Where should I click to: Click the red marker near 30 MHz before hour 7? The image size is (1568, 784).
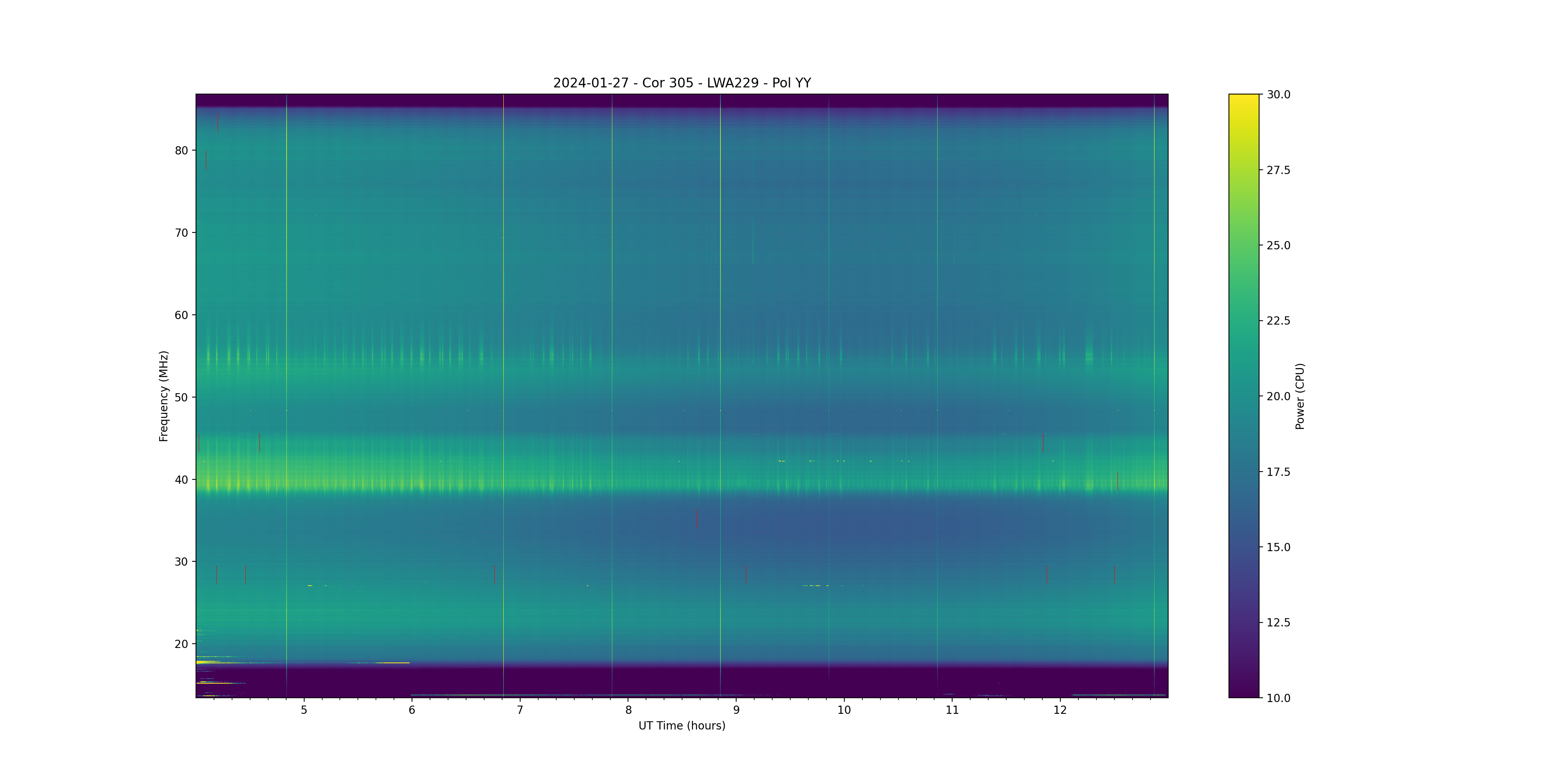494,575
